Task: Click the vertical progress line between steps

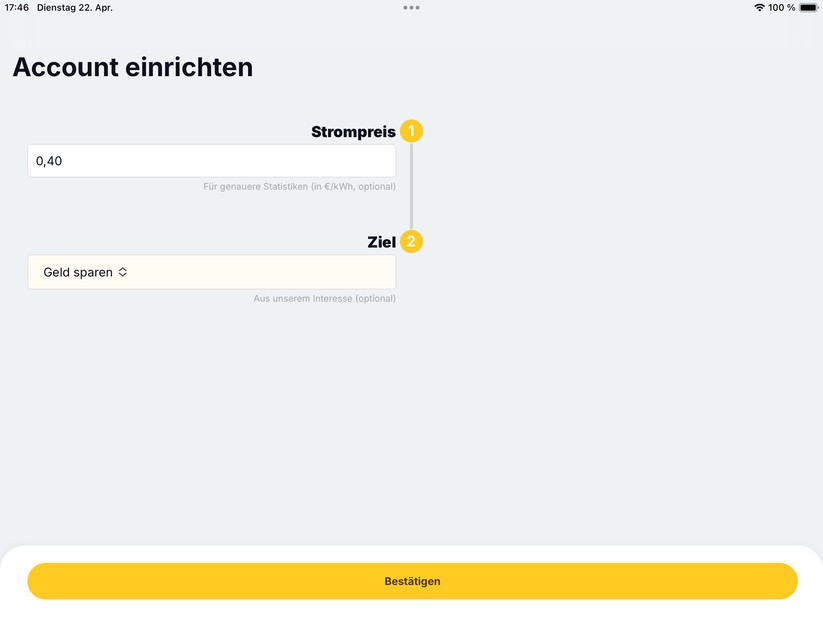Action: (x=411, y=187)
